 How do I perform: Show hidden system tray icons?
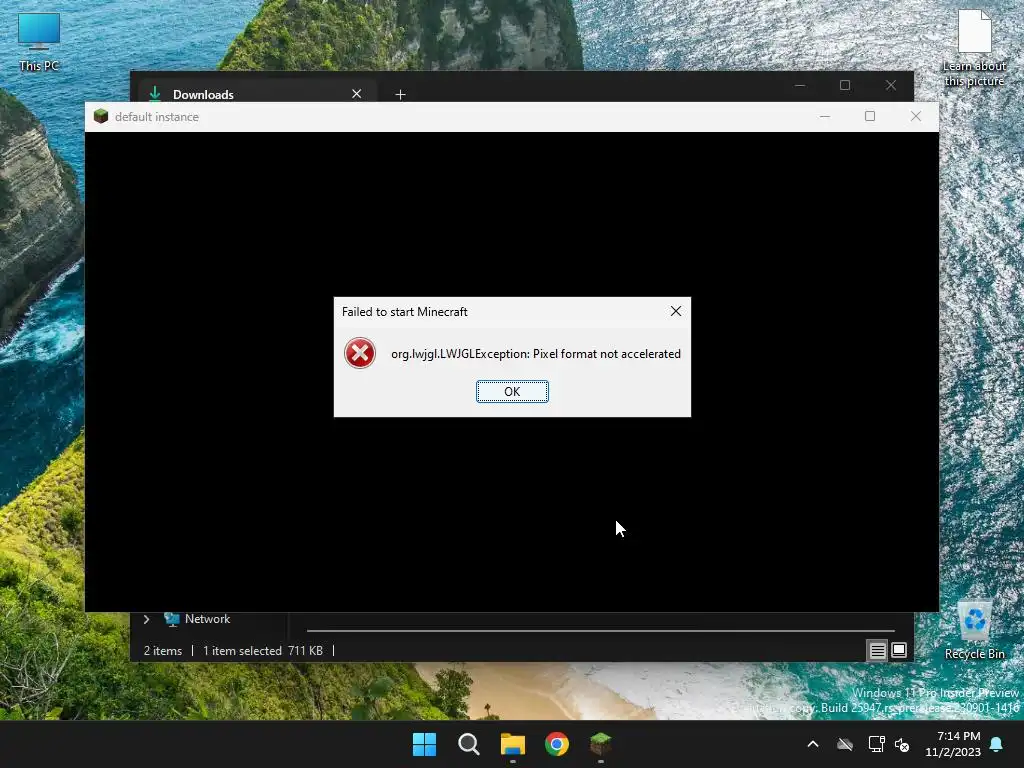tap(813, 744)
